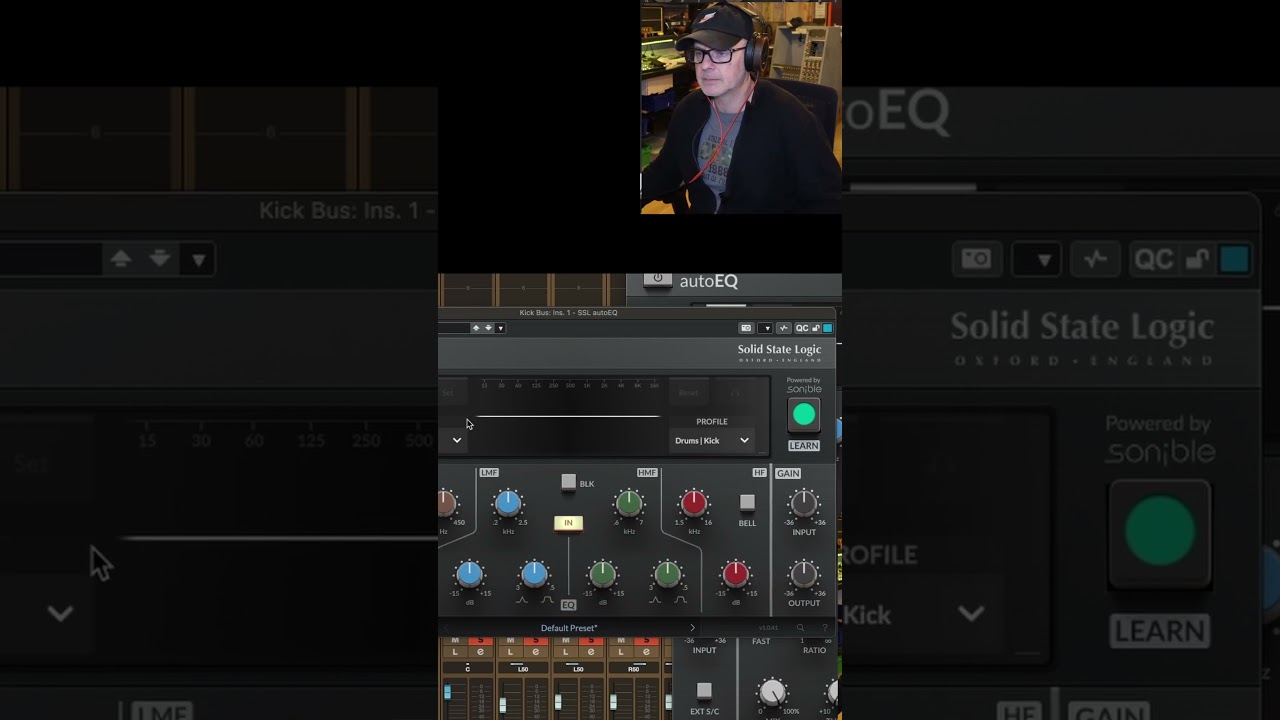Viewport: 1280px width, 720px height.
Task: Click the brown LF frequency knob
Action: point(446,503)
